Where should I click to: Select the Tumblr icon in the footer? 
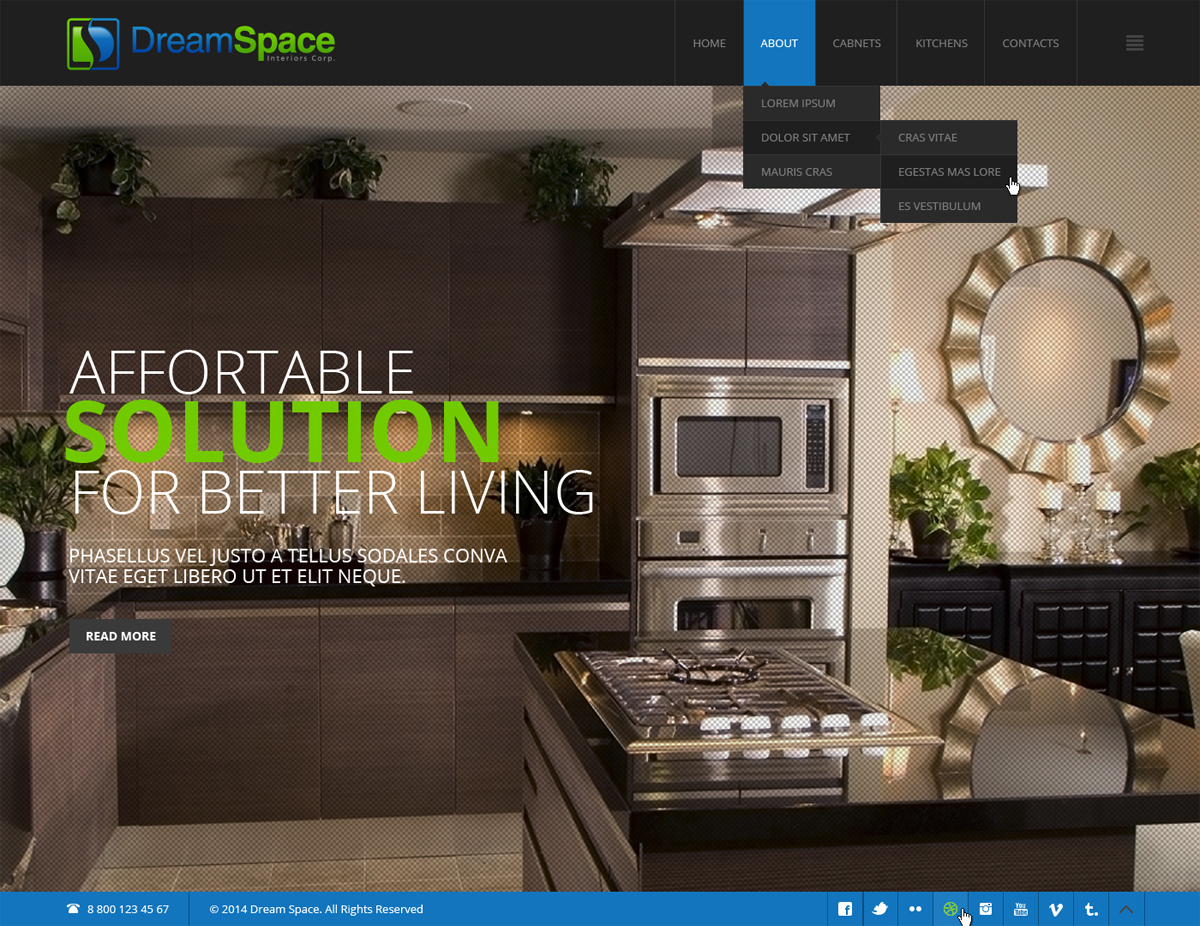click(1091, 909)
